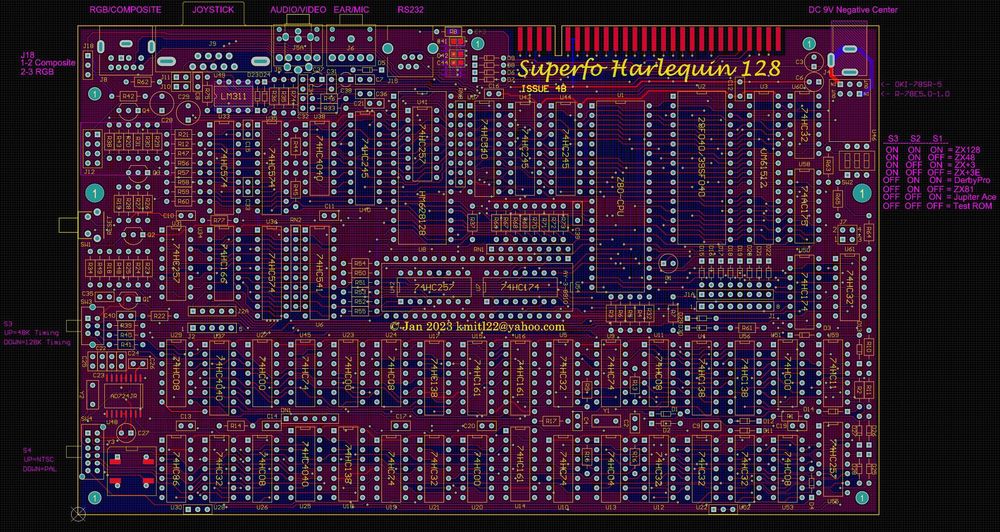The height and width of the screenshot is (532, 1000).
Task: Select the RS232 port label
Action: click(x=409, y=10)
